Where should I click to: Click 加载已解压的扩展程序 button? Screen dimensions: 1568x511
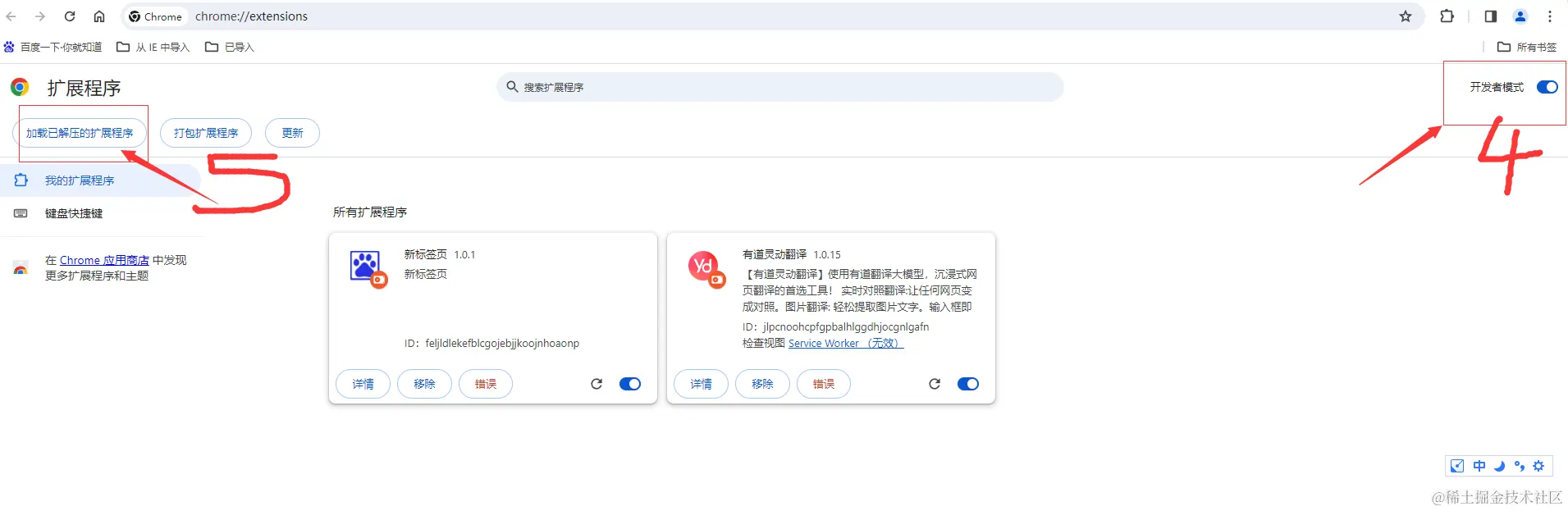(x=80, y=133)
